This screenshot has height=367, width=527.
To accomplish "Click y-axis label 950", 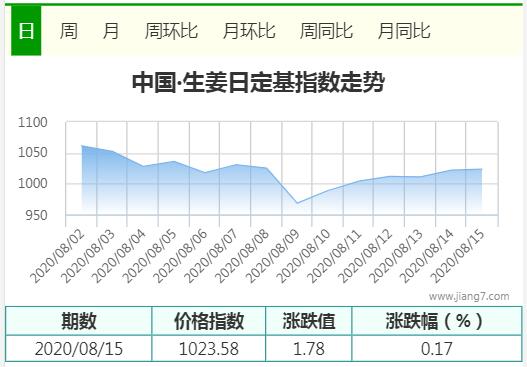I will [36, 215].
